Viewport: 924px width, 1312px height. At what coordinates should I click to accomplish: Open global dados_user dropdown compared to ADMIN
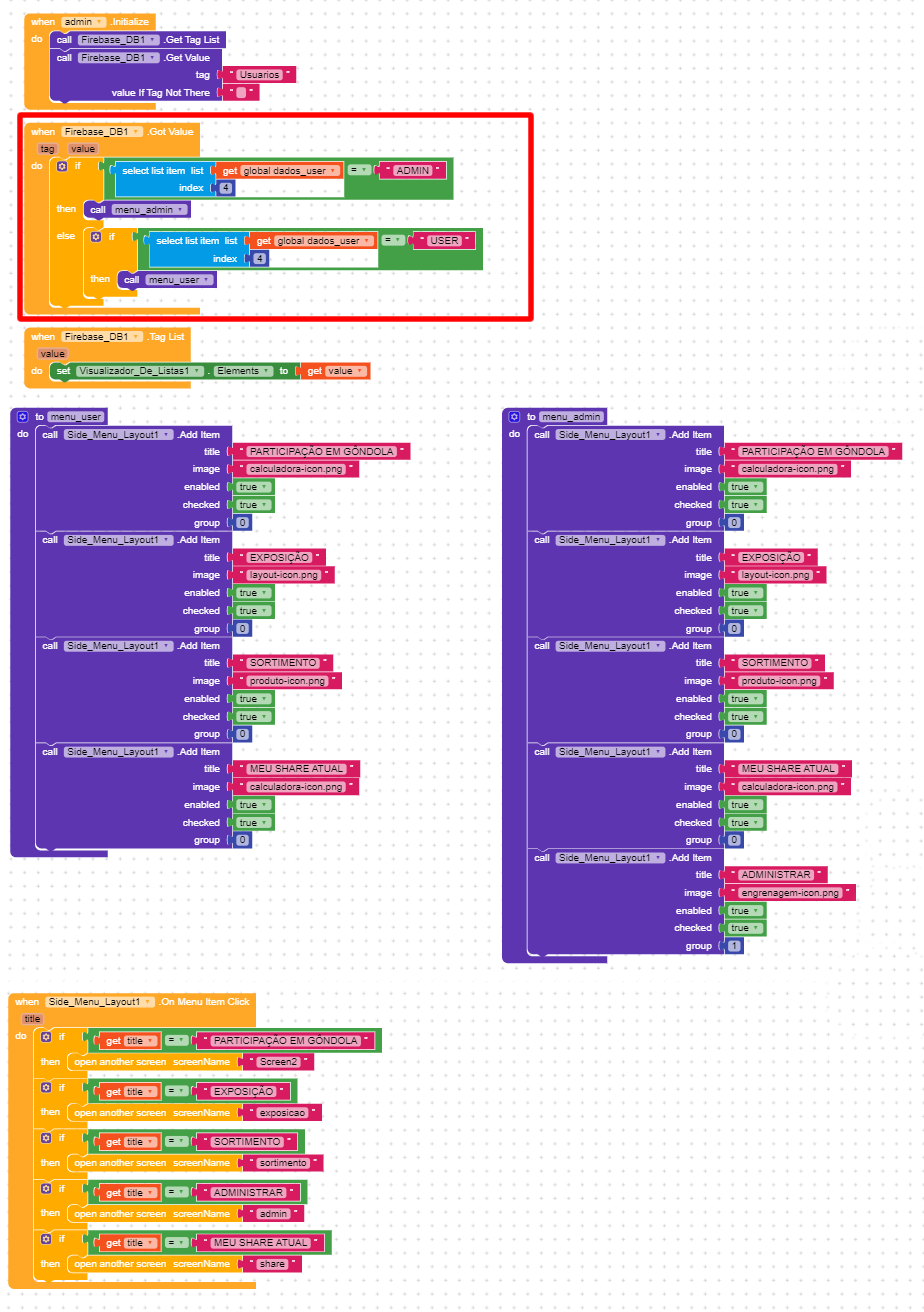click(x=290, y=171)
